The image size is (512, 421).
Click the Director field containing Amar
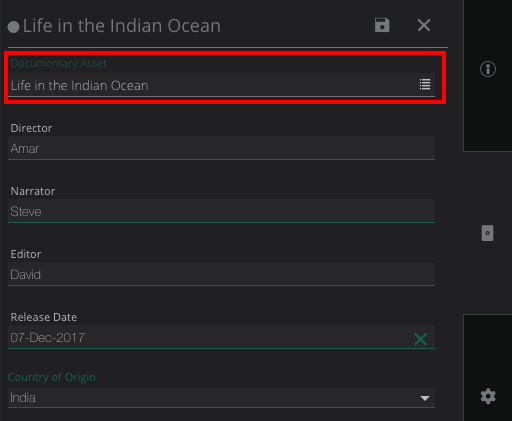[x=221, y=148]
